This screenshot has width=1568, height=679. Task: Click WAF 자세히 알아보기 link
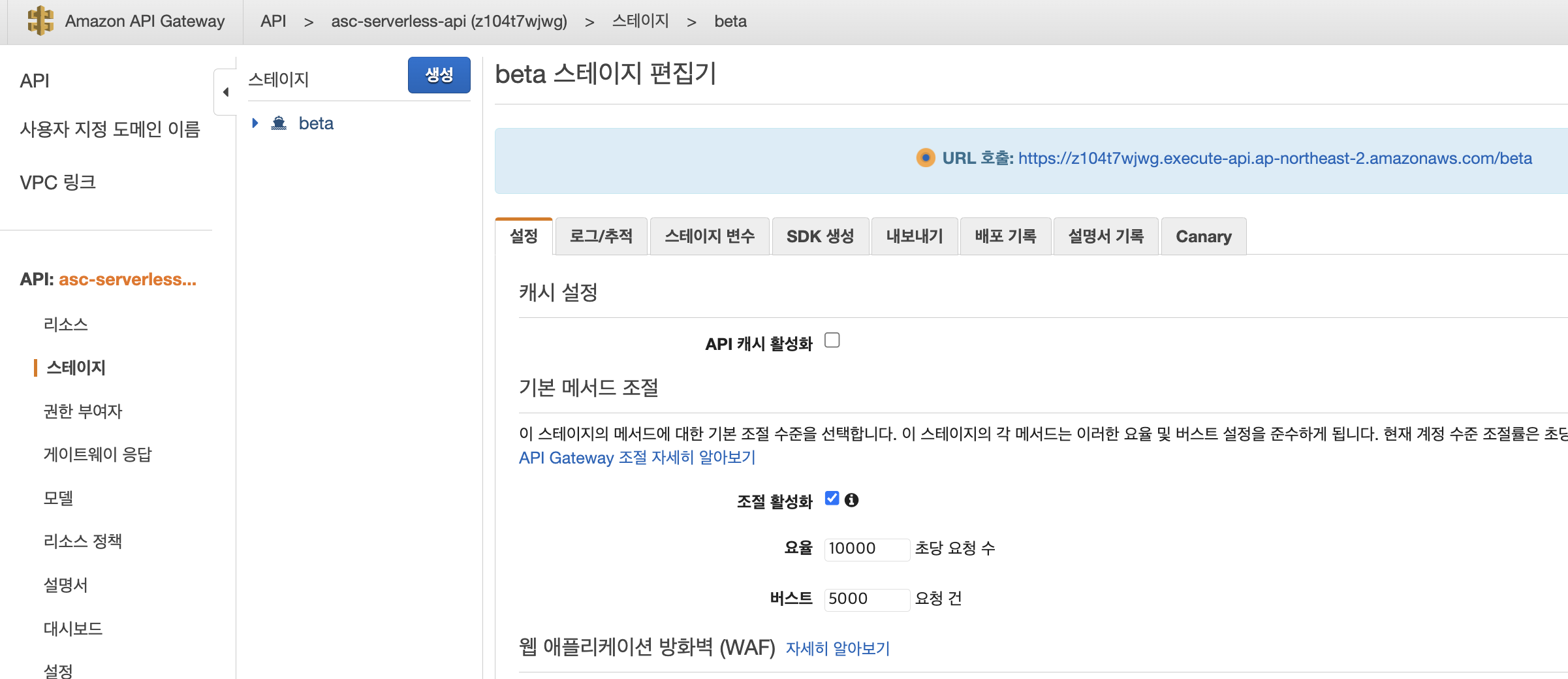(838, 648)
